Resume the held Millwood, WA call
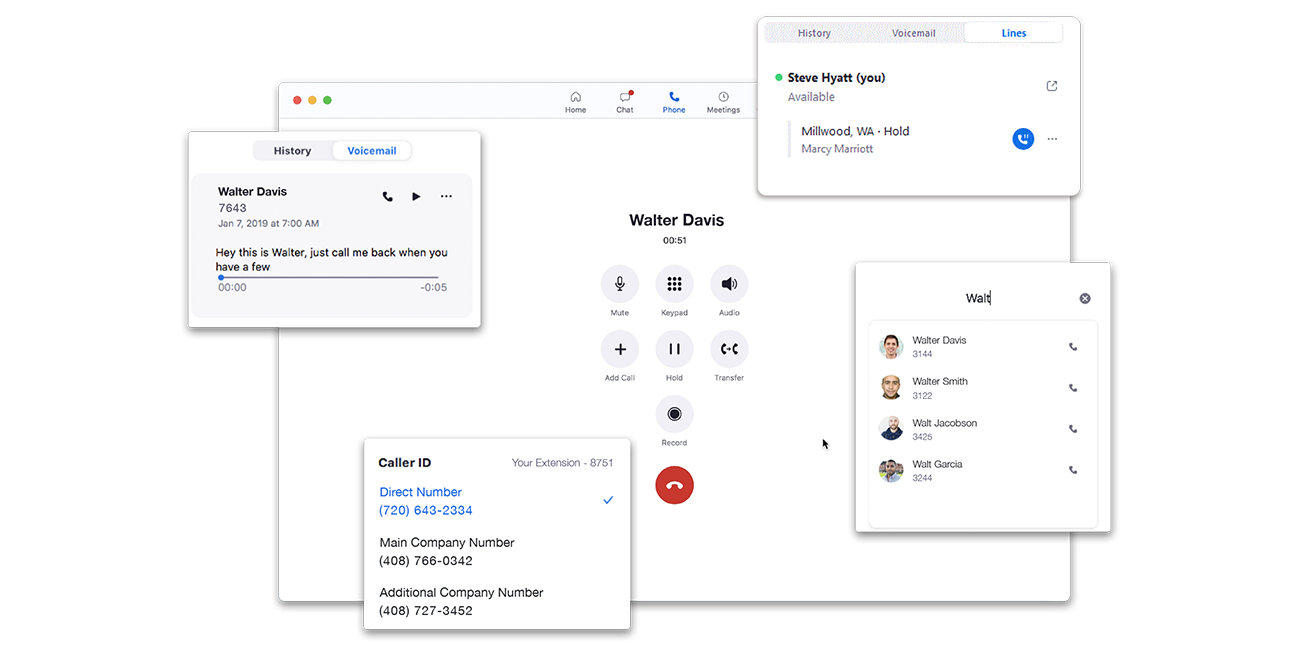This screenshot has height=650, width=1300. point(1022,139)
